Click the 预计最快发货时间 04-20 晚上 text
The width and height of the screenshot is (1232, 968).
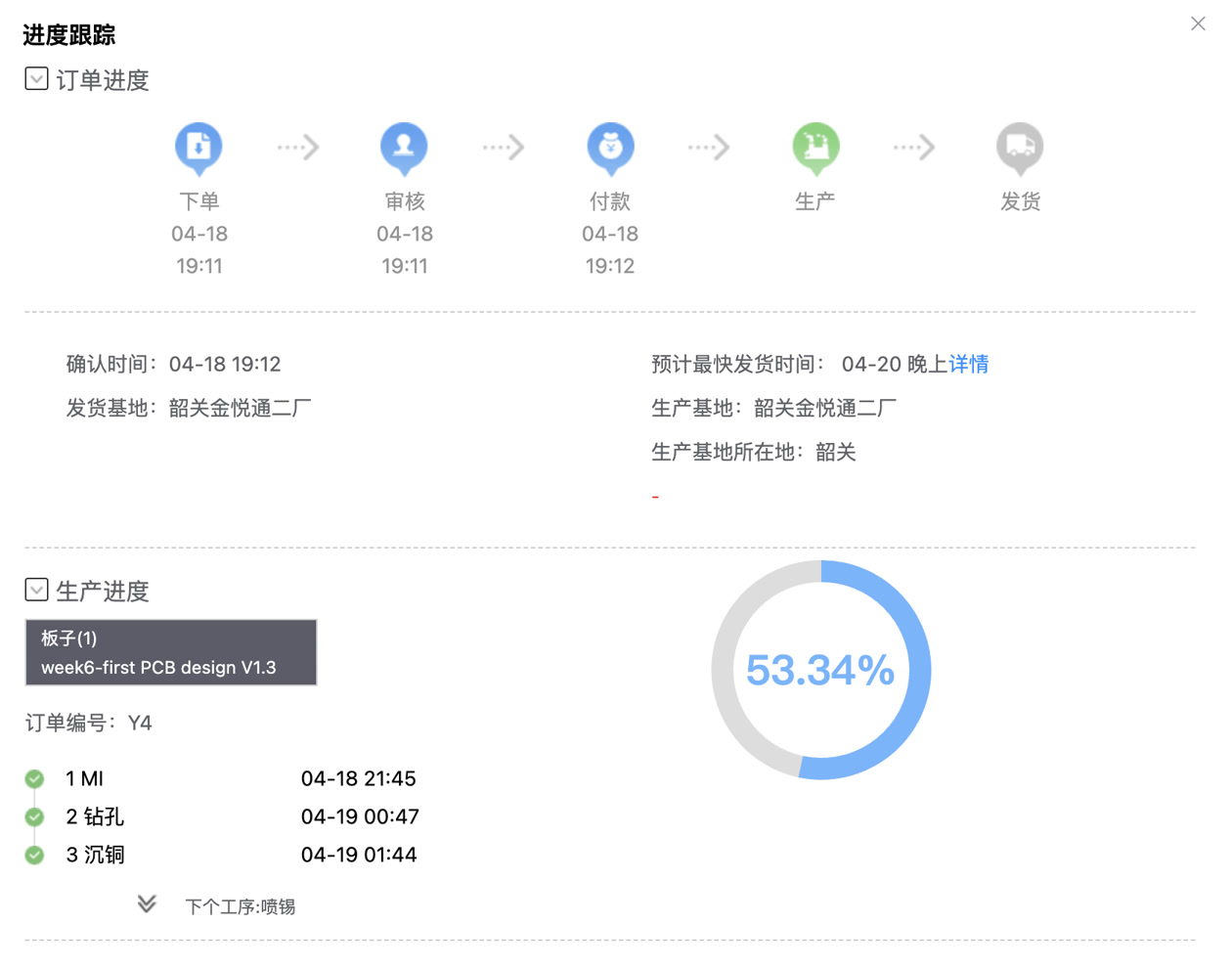click(799, 365)
